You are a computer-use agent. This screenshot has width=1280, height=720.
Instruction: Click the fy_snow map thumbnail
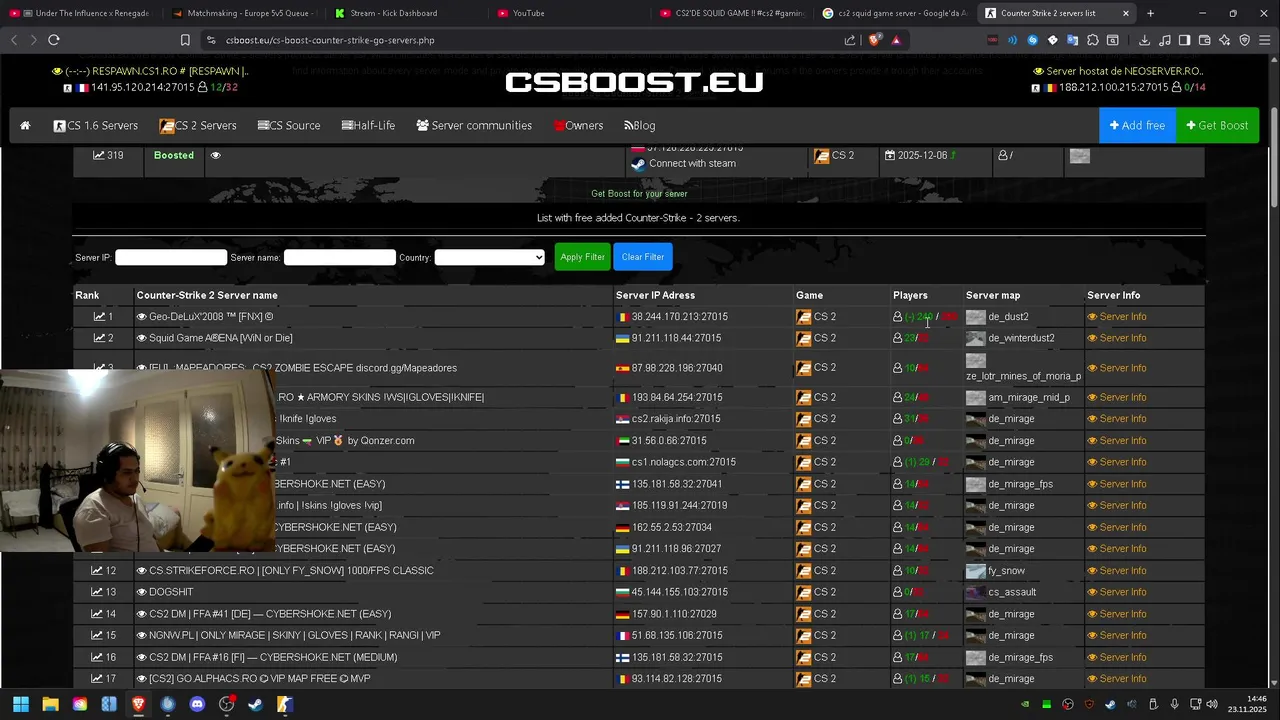976,571
